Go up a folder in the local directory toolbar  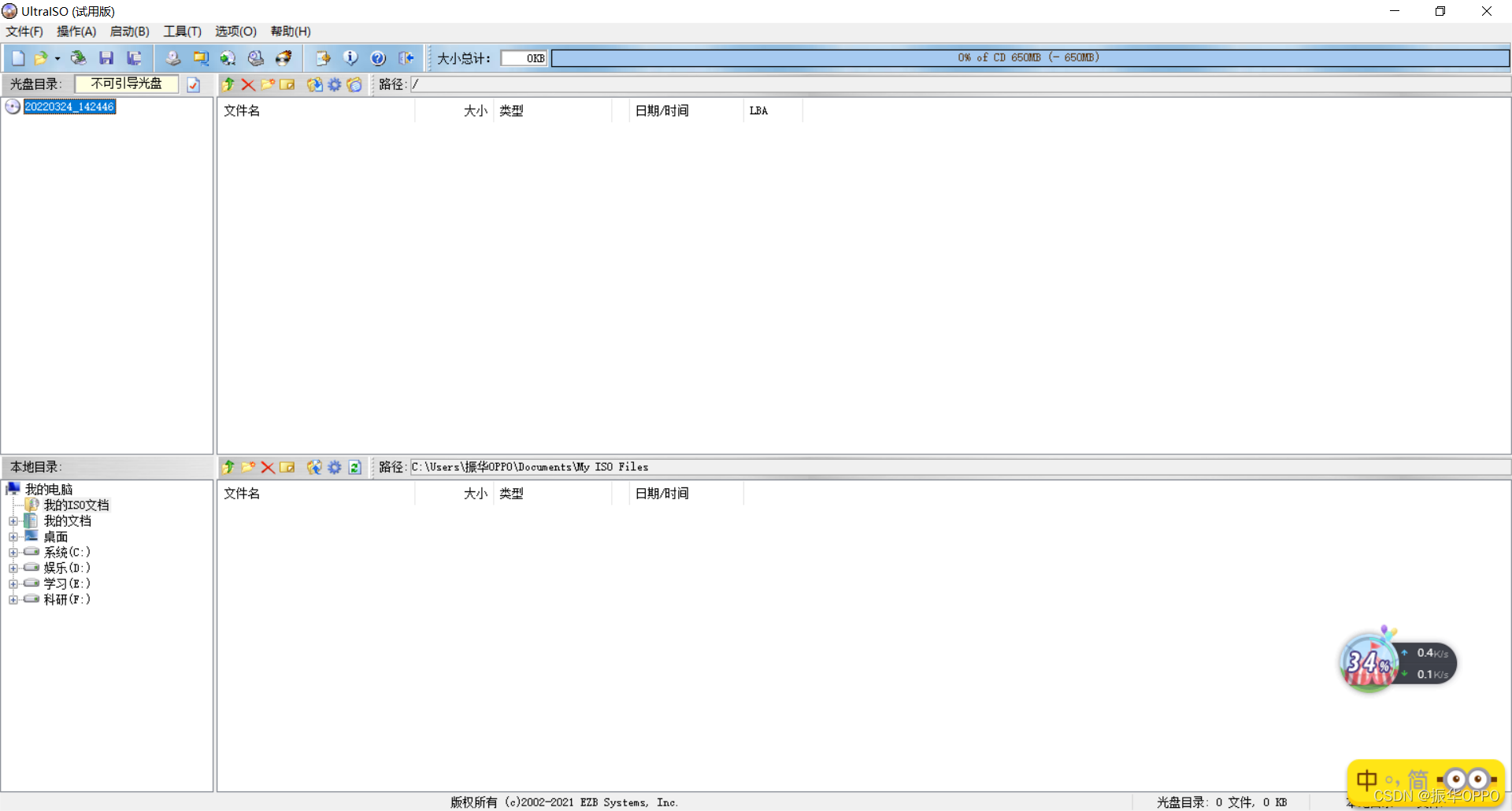[x=228, y=467]
